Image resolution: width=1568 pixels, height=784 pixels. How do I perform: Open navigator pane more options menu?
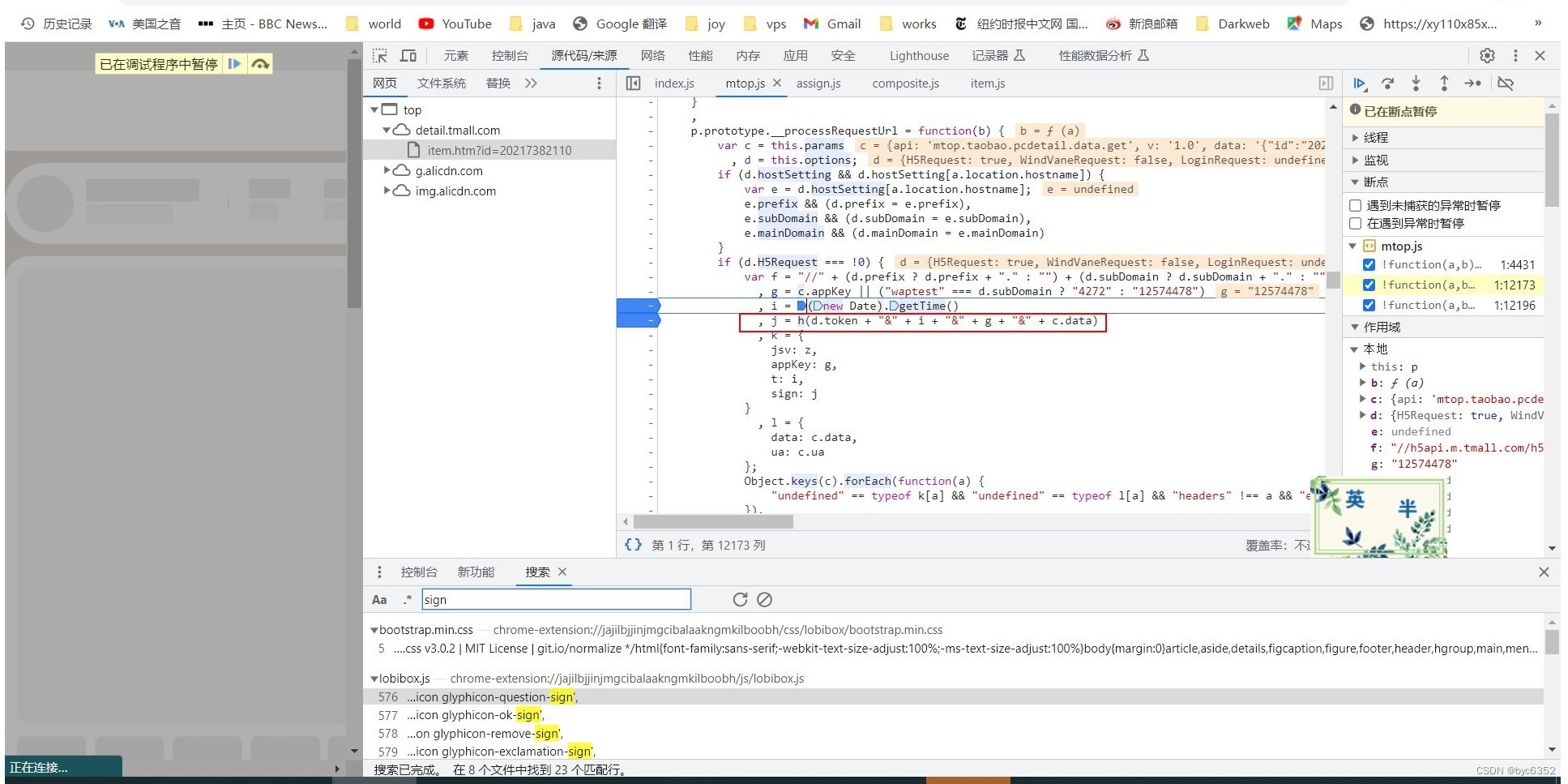[599, 84]
